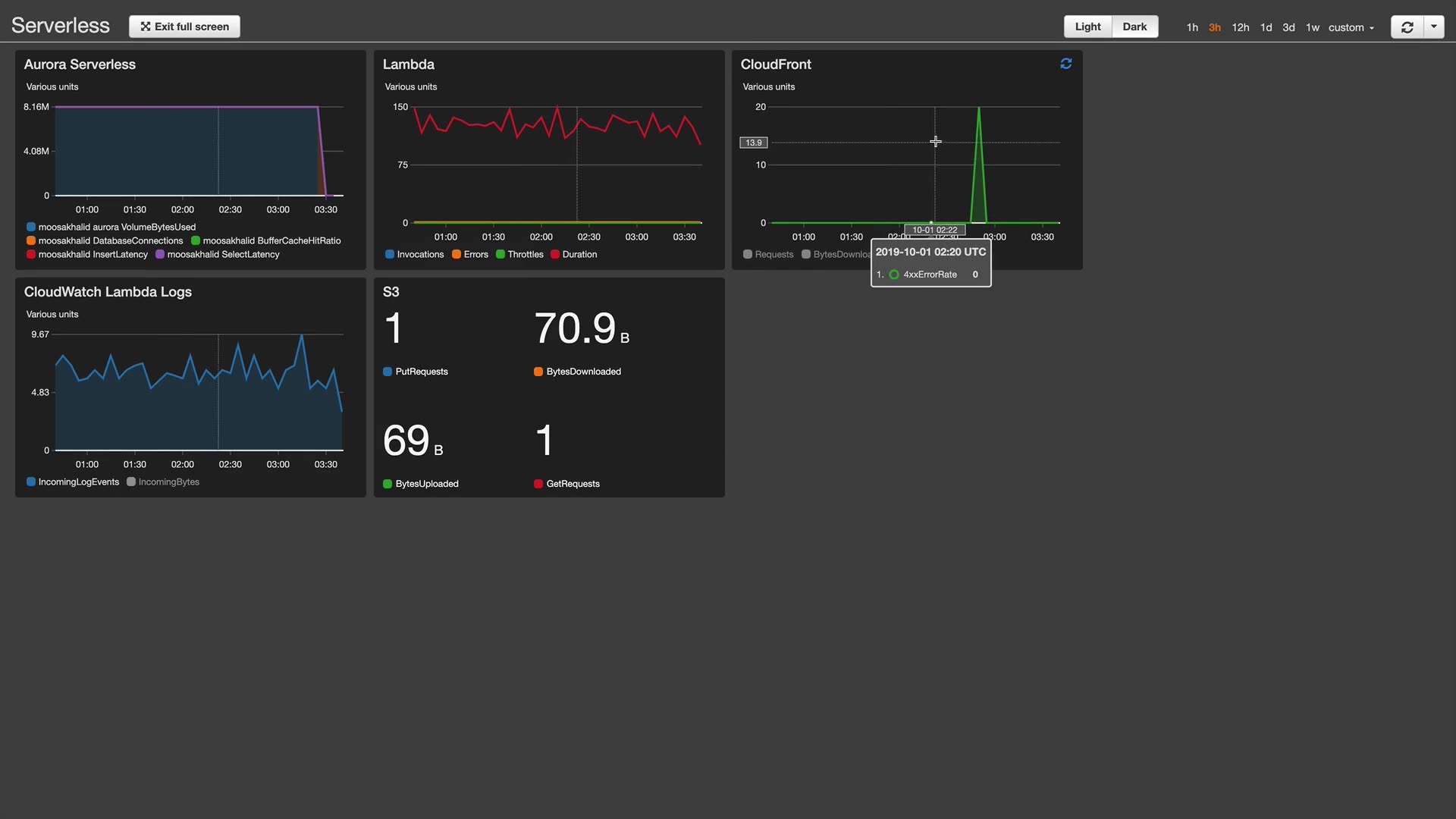
Task: Refresh the CloudFront widget
Action: 1065,64
